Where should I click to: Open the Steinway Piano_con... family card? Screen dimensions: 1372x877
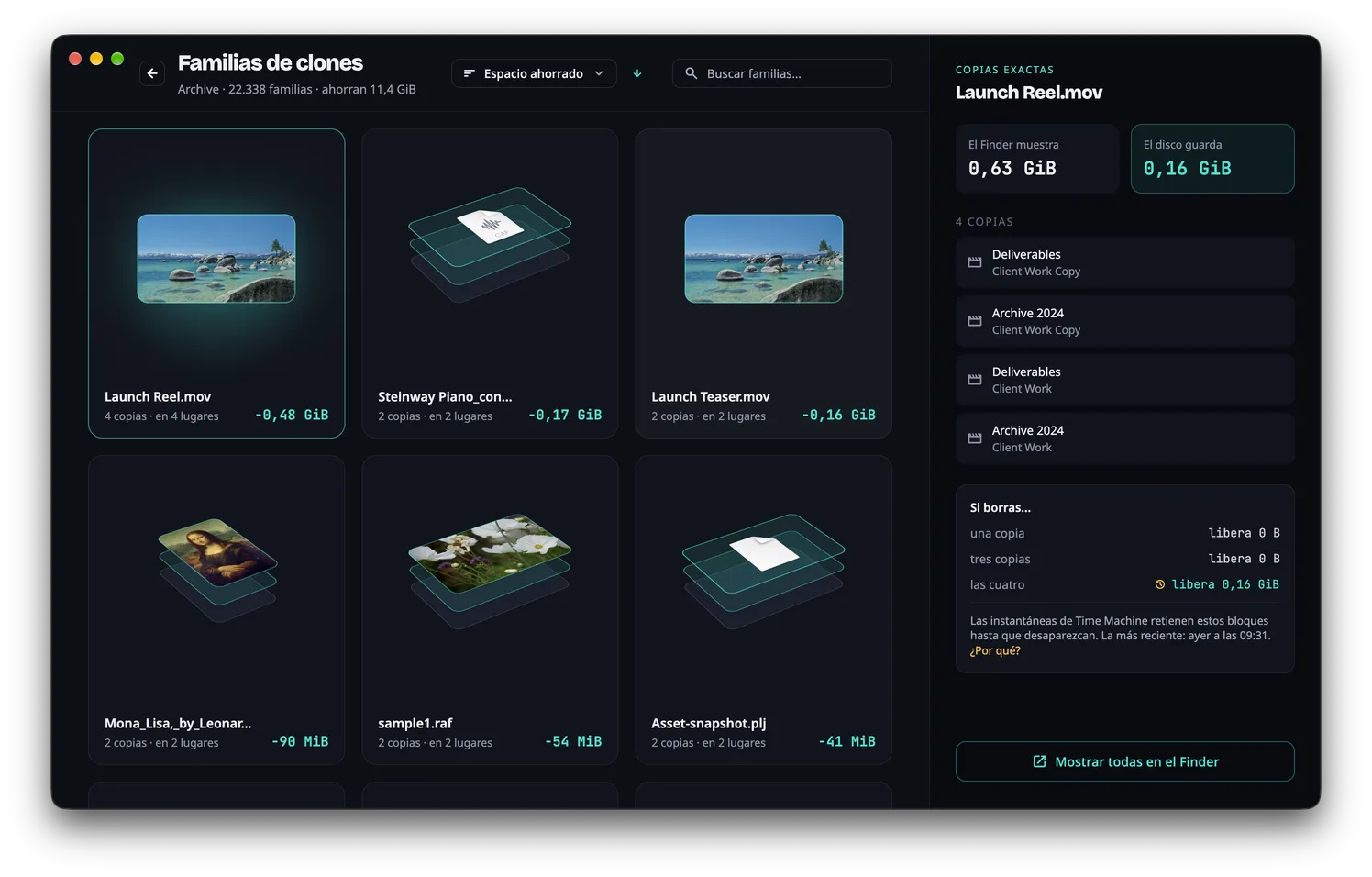[490, 283]
